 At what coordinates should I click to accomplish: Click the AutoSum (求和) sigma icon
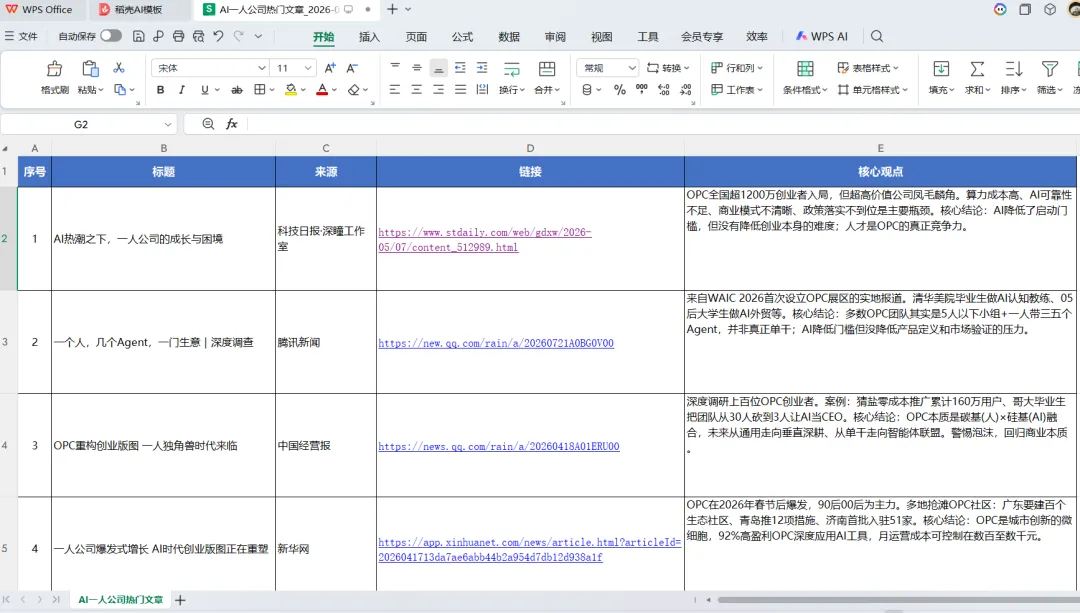(x=977, y=68)
